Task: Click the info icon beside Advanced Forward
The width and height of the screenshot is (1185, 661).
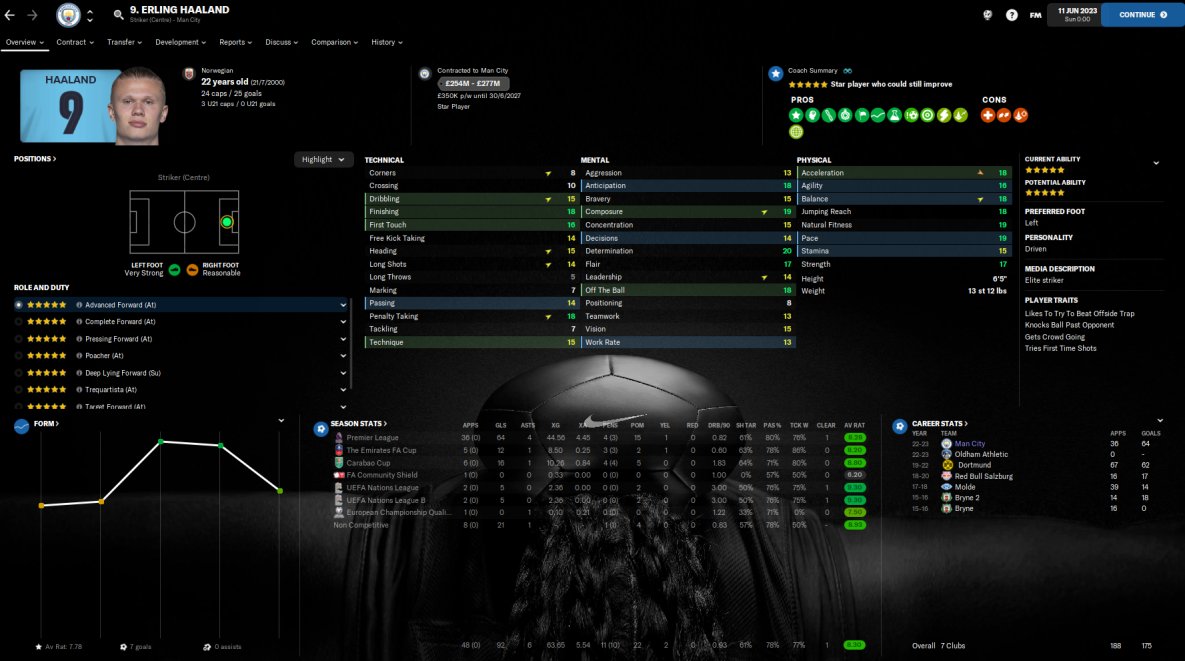Action: (x=79, y=305)
